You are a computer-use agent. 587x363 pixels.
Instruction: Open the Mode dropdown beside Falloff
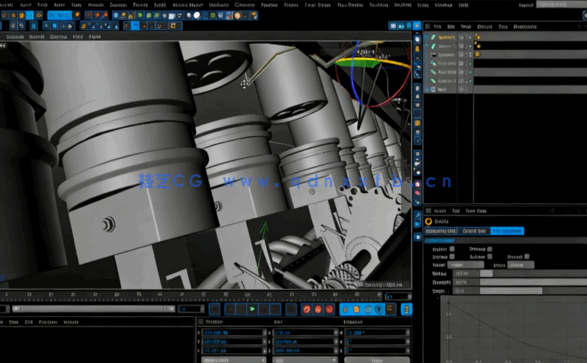(x=521, y=265)
